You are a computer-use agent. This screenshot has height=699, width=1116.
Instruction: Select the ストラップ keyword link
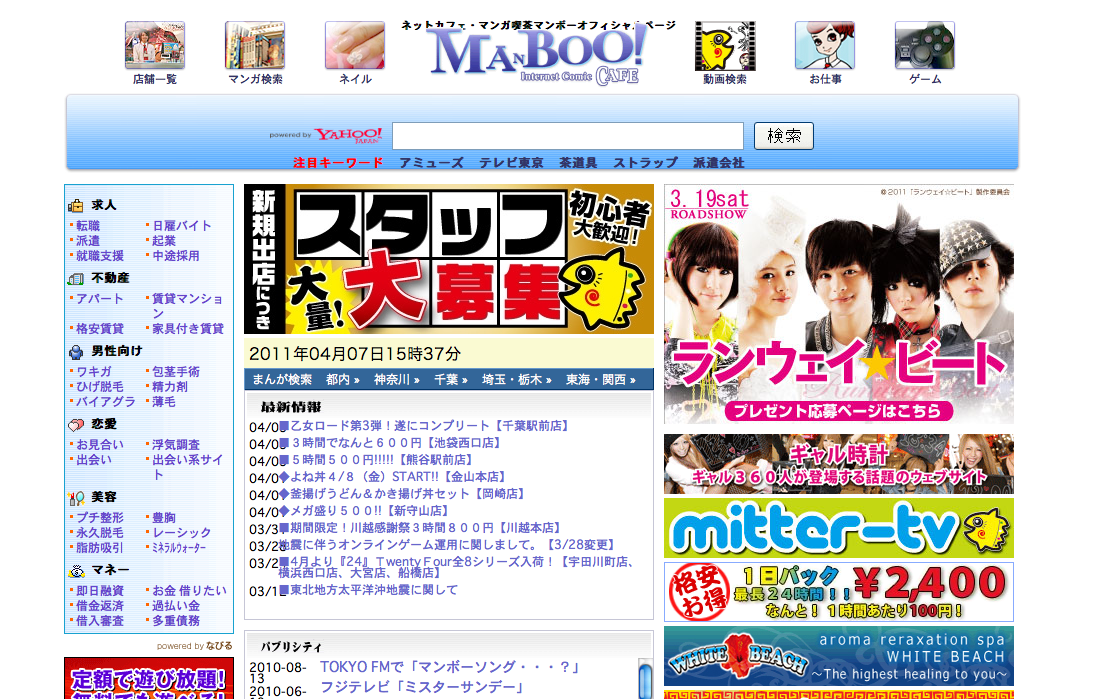(646, 162)
